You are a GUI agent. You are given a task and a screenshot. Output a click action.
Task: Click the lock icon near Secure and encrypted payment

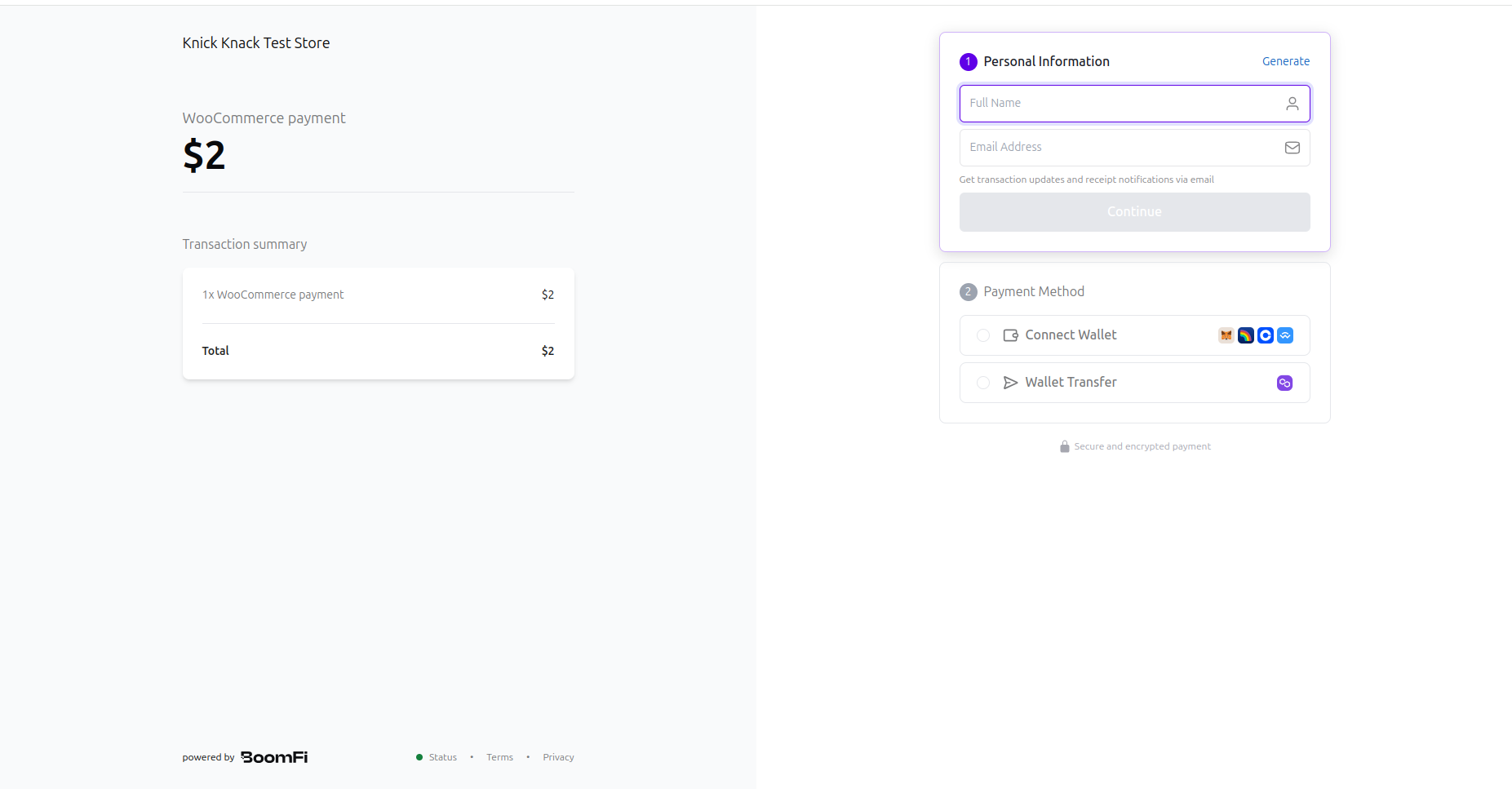(x=1064, y=446)
